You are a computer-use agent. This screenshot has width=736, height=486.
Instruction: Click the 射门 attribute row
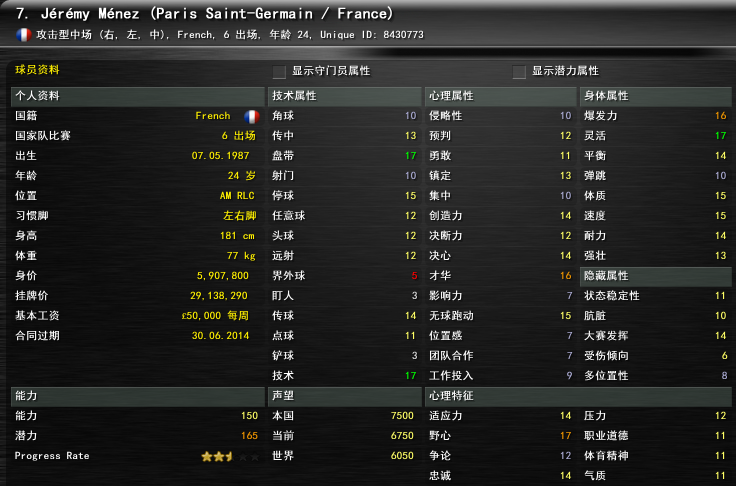(x=344, y=176)
